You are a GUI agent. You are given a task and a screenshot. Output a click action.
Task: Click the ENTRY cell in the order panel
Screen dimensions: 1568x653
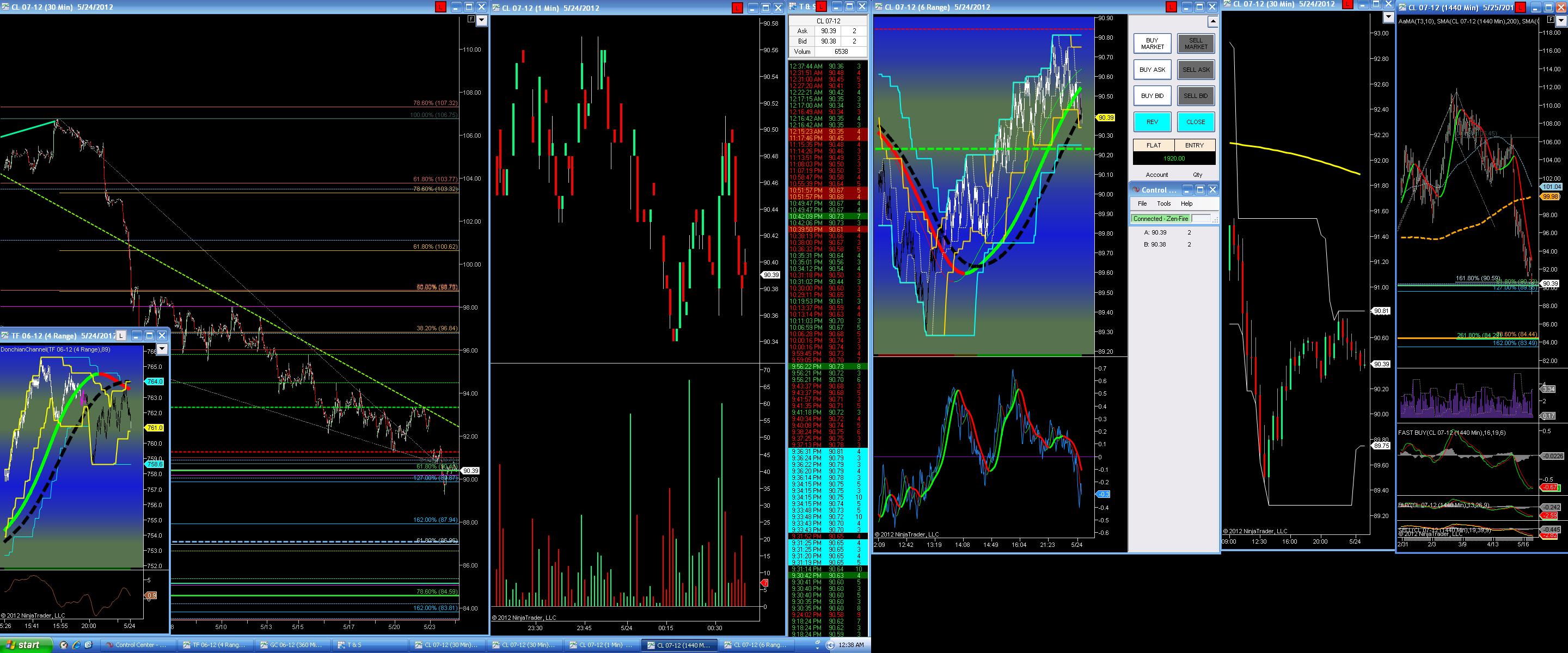point(1195,145)
